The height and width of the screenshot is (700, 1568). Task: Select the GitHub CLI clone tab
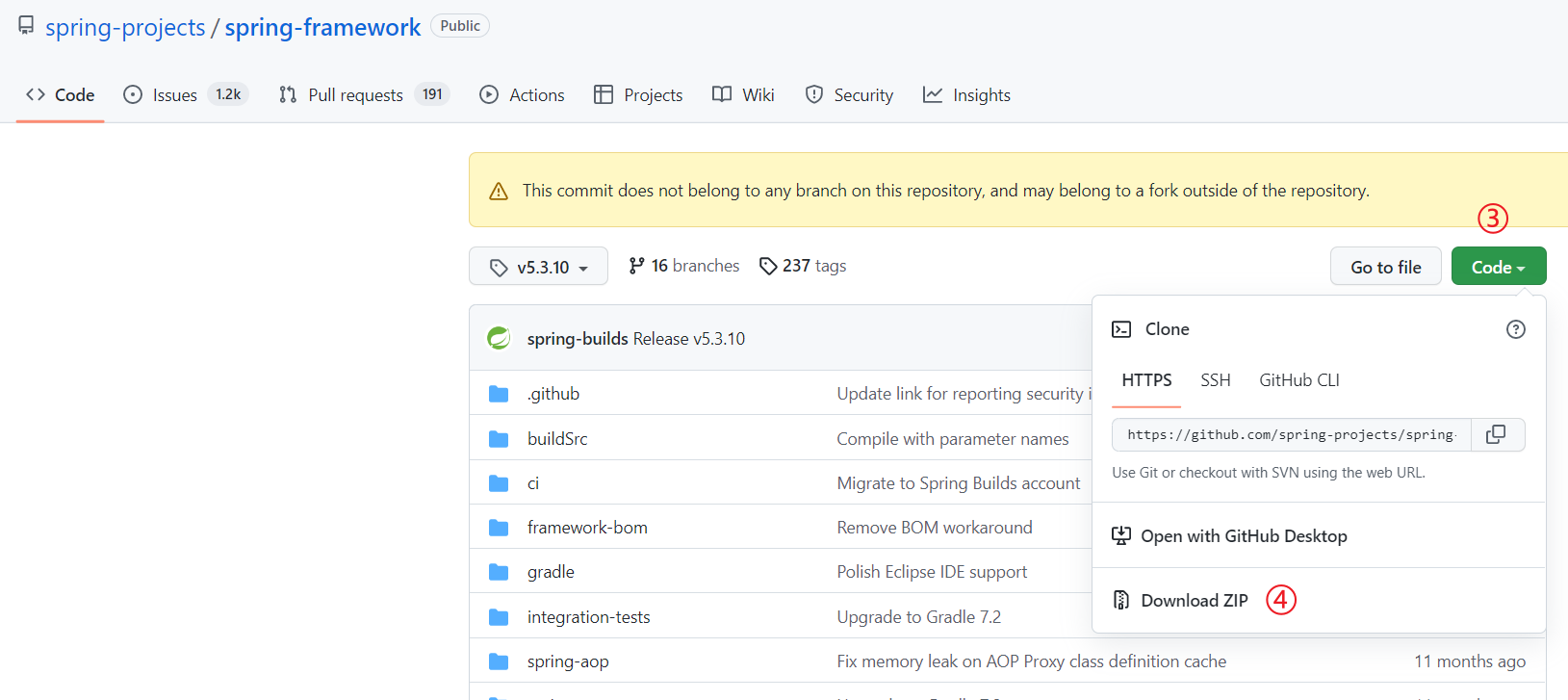[1298, 380]
